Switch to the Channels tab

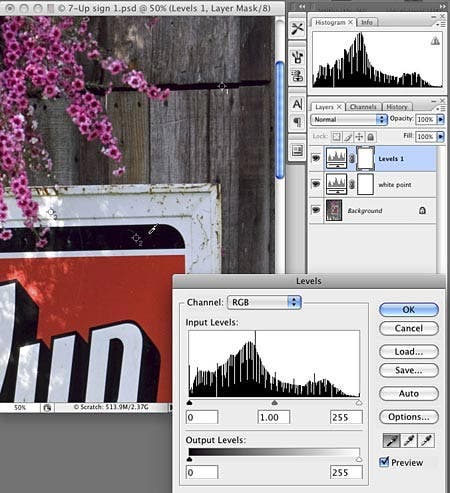tap(363, 107)
